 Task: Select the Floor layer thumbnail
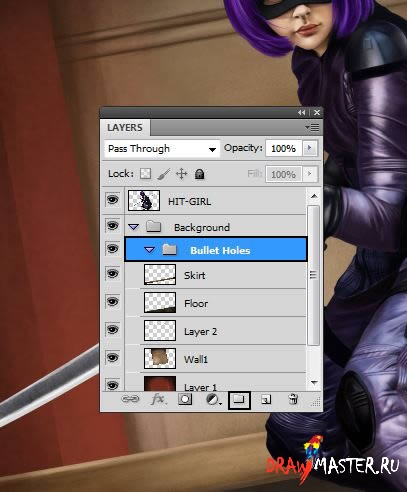tap(160, 302)
